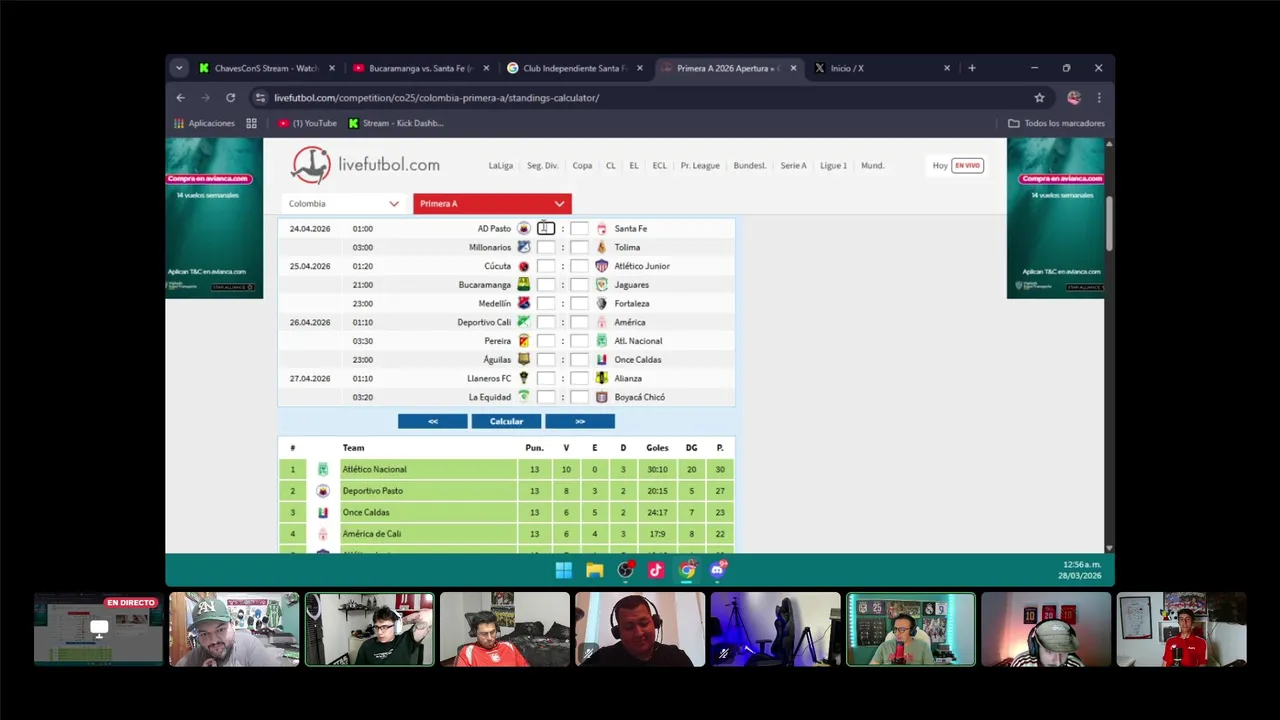The image size is (1280, 720).
Task: Click the Atlético Junior team crest
Action: (602, 266)
